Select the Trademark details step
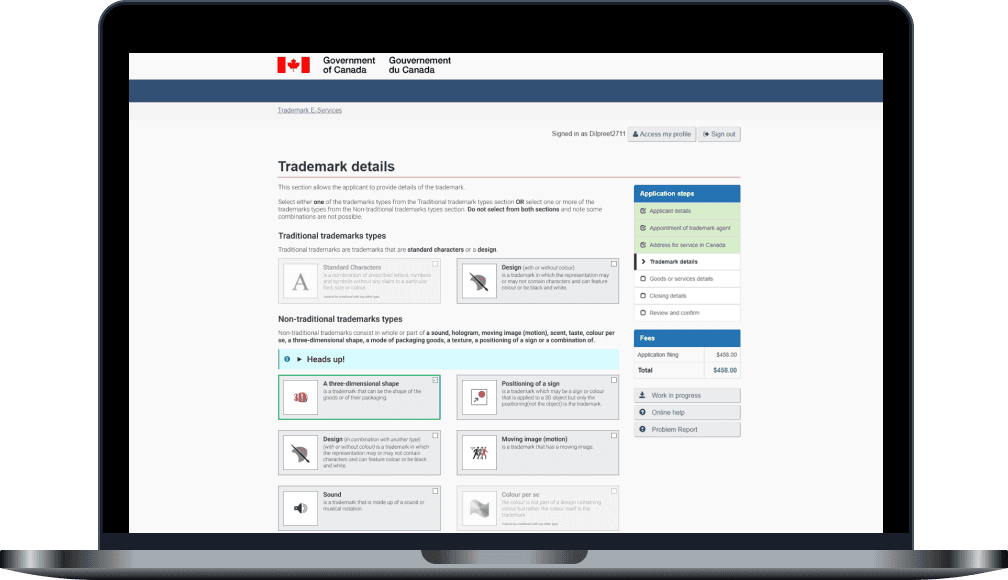This screenshot has height=580, width=1008. coord(687,262)
